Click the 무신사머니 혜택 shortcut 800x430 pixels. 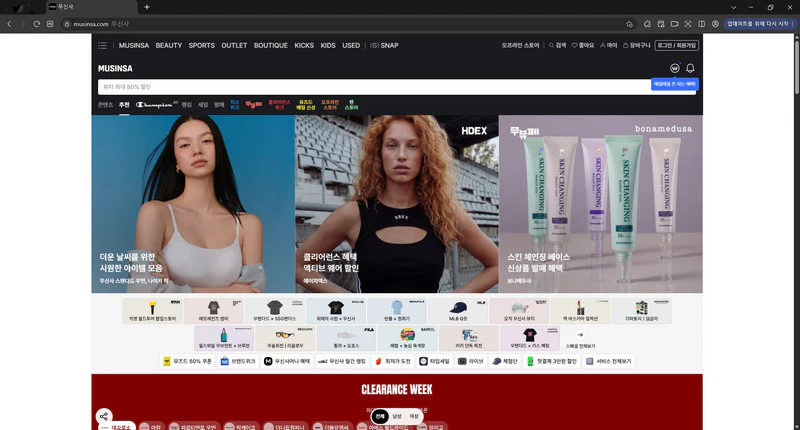[287, 361]
